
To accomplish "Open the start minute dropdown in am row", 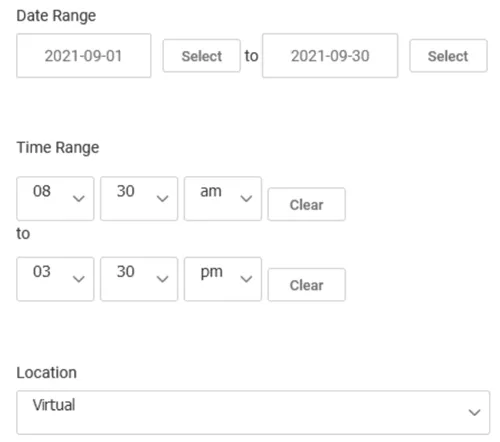I will click(139, 199).
